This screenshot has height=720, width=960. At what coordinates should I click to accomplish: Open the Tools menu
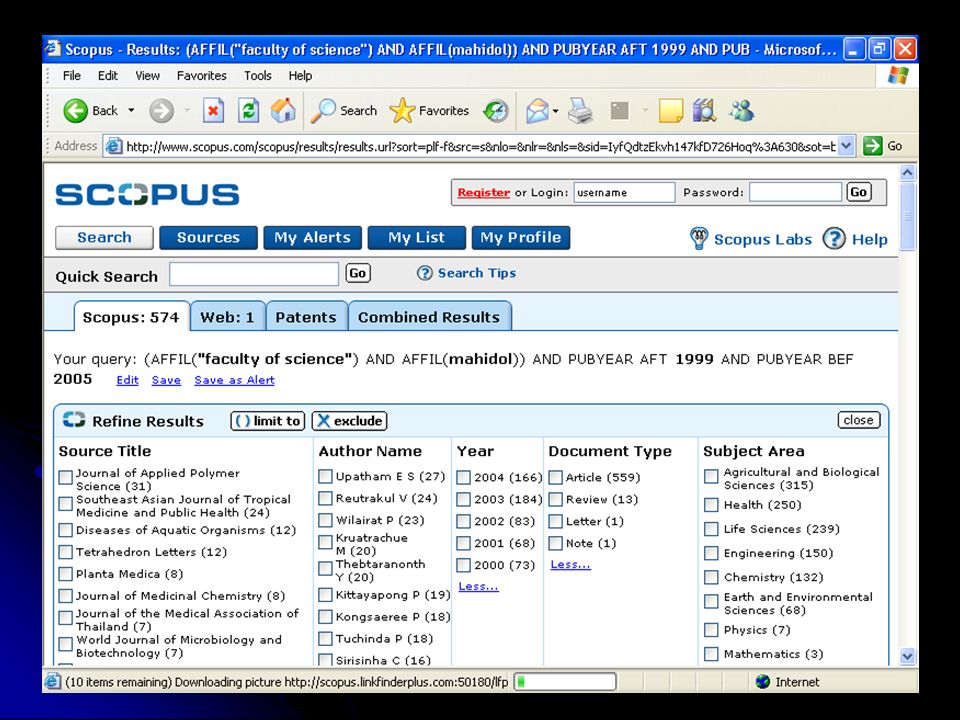(x=258, y=76)
